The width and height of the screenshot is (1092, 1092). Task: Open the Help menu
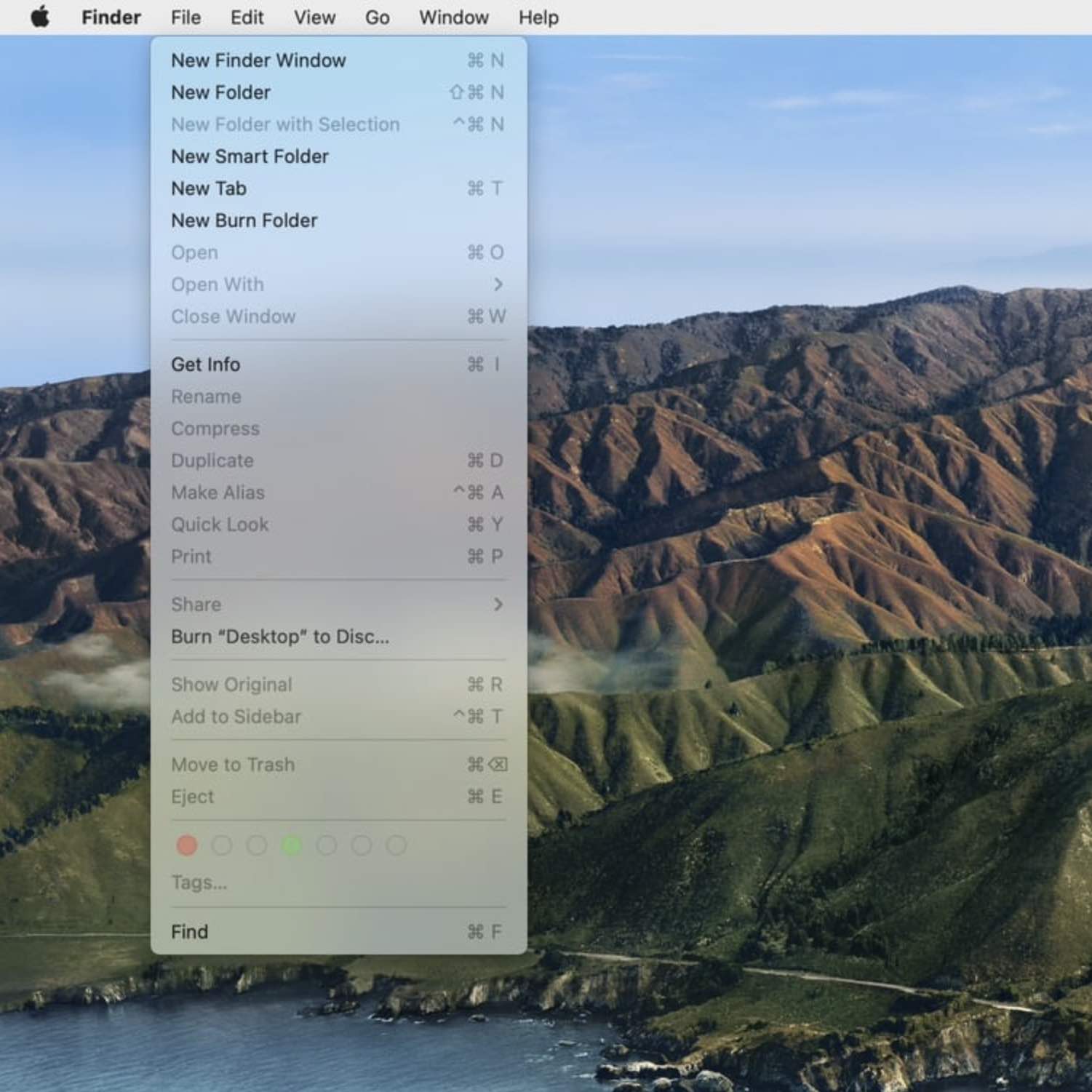click(538, 17)
